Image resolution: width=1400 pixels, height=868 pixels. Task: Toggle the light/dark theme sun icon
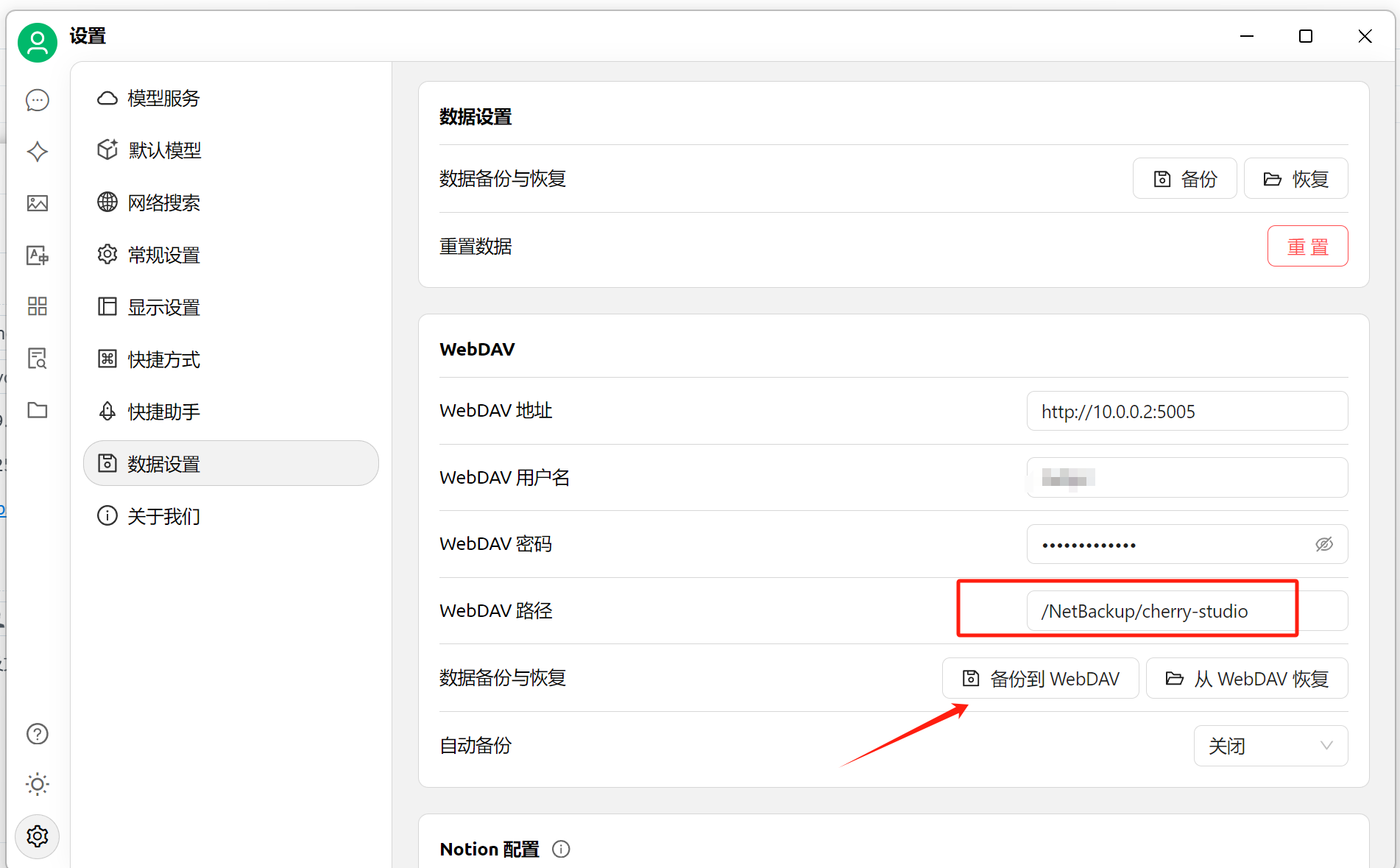pyautogui.click(x=38, y=784)
